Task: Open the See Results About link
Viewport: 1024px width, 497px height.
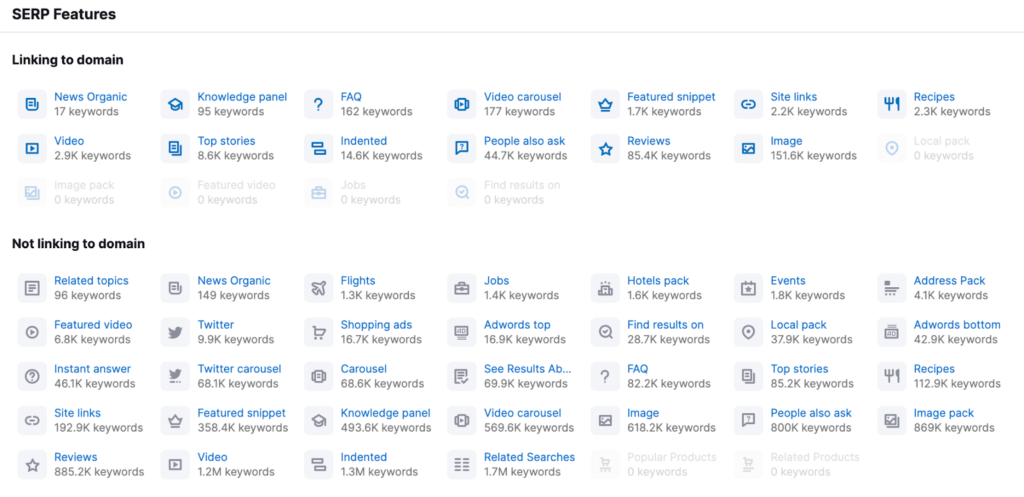Action: [x=528, y=369]
